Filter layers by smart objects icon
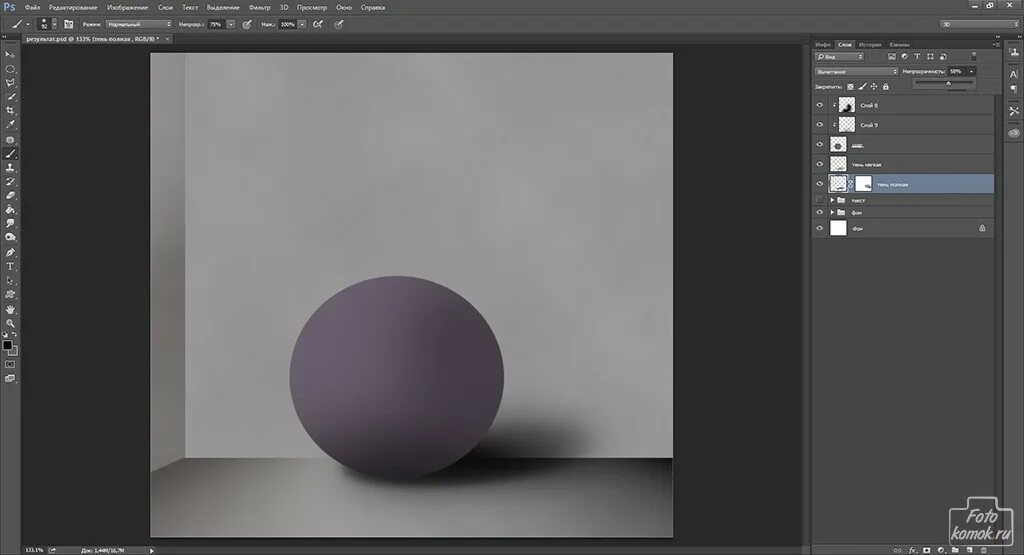 point(943,57)
